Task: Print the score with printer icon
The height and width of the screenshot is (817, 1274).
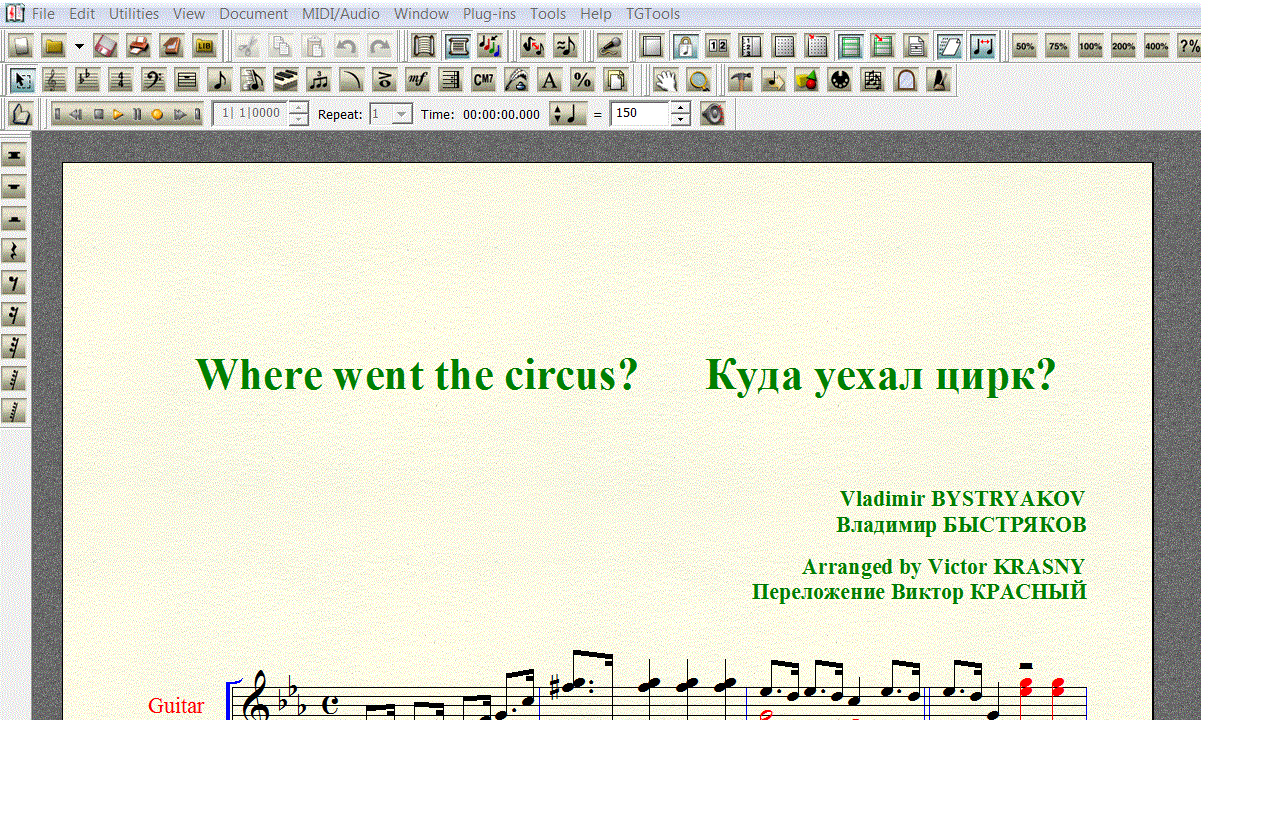Action: 138,46
